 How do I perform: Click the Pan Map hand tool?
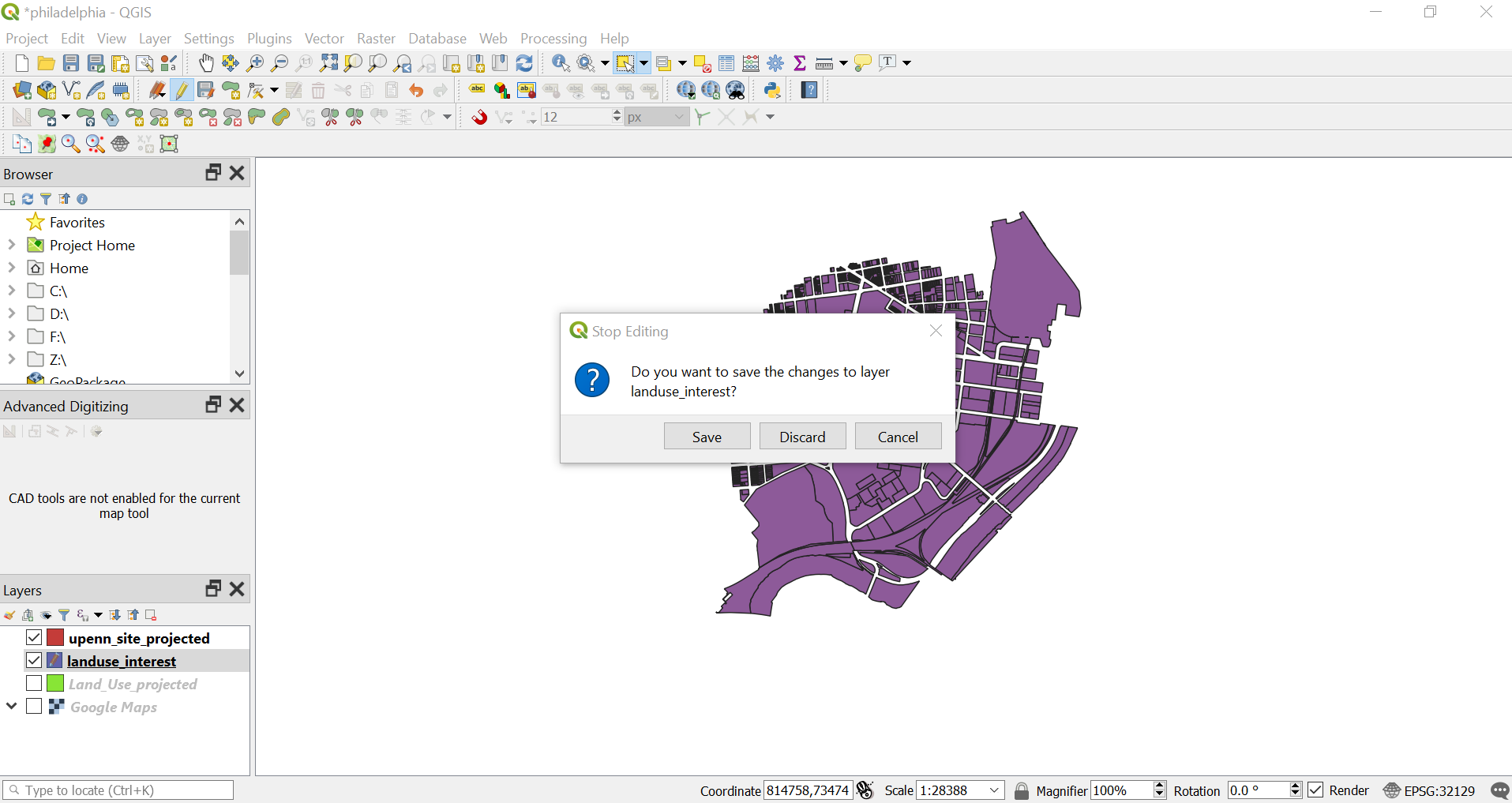pos(205,63)
